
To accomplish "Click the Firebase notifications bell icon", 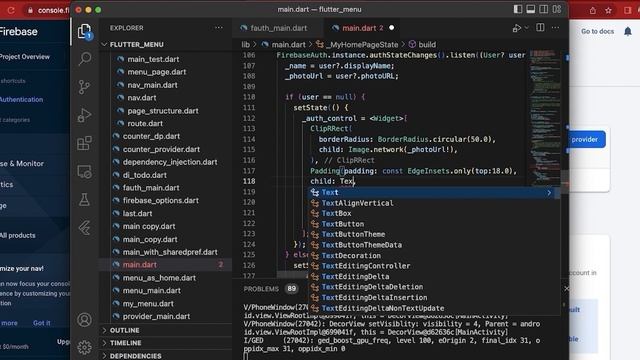I will [628, 31].
